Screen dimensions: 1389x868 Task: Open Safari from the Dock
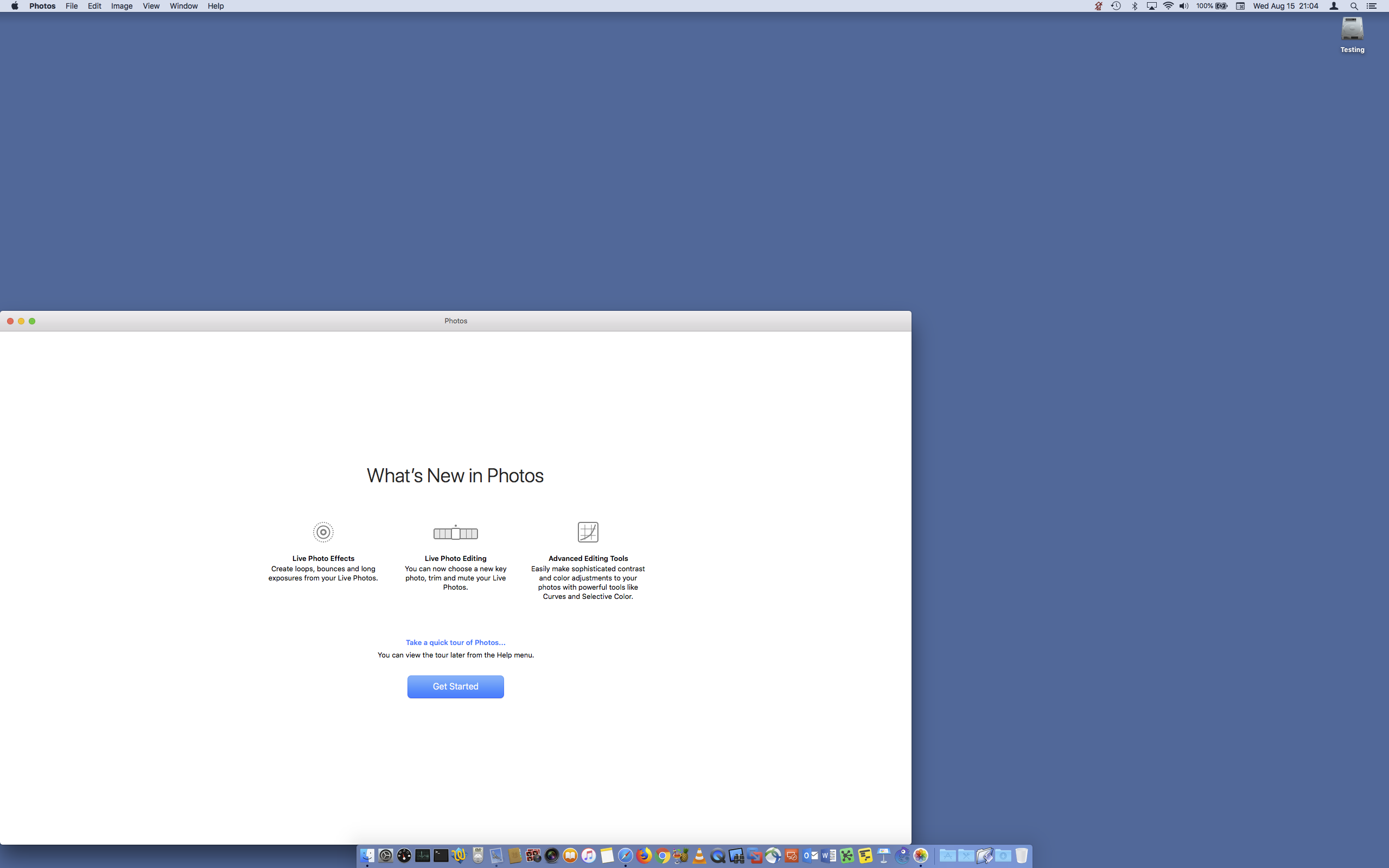coord(625,856)
